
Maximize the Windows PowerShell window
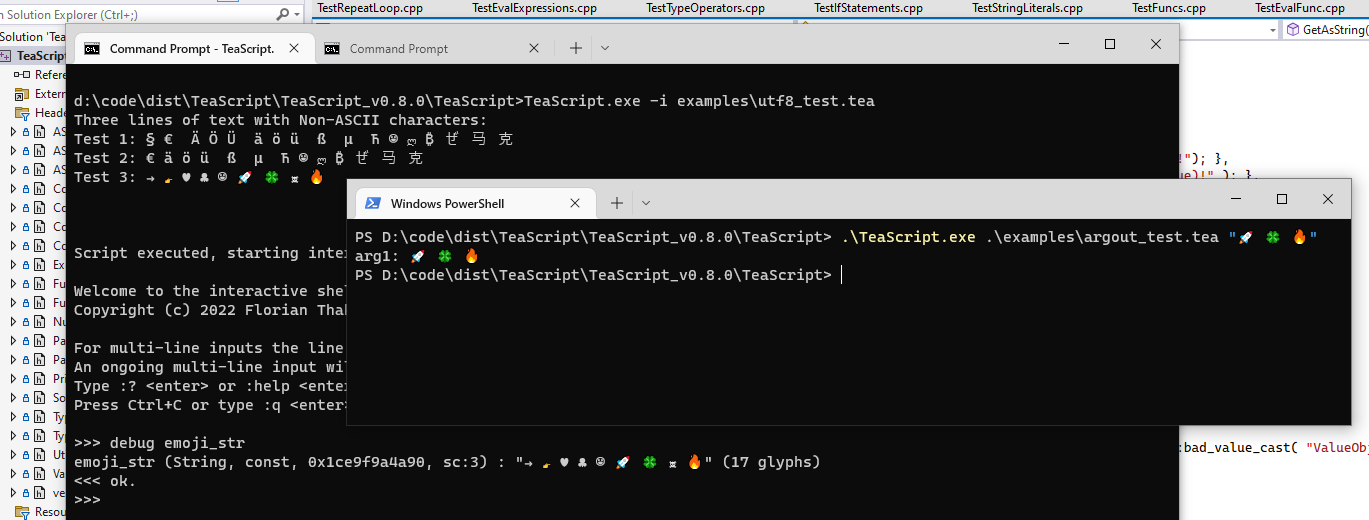tap(1282, 199)
